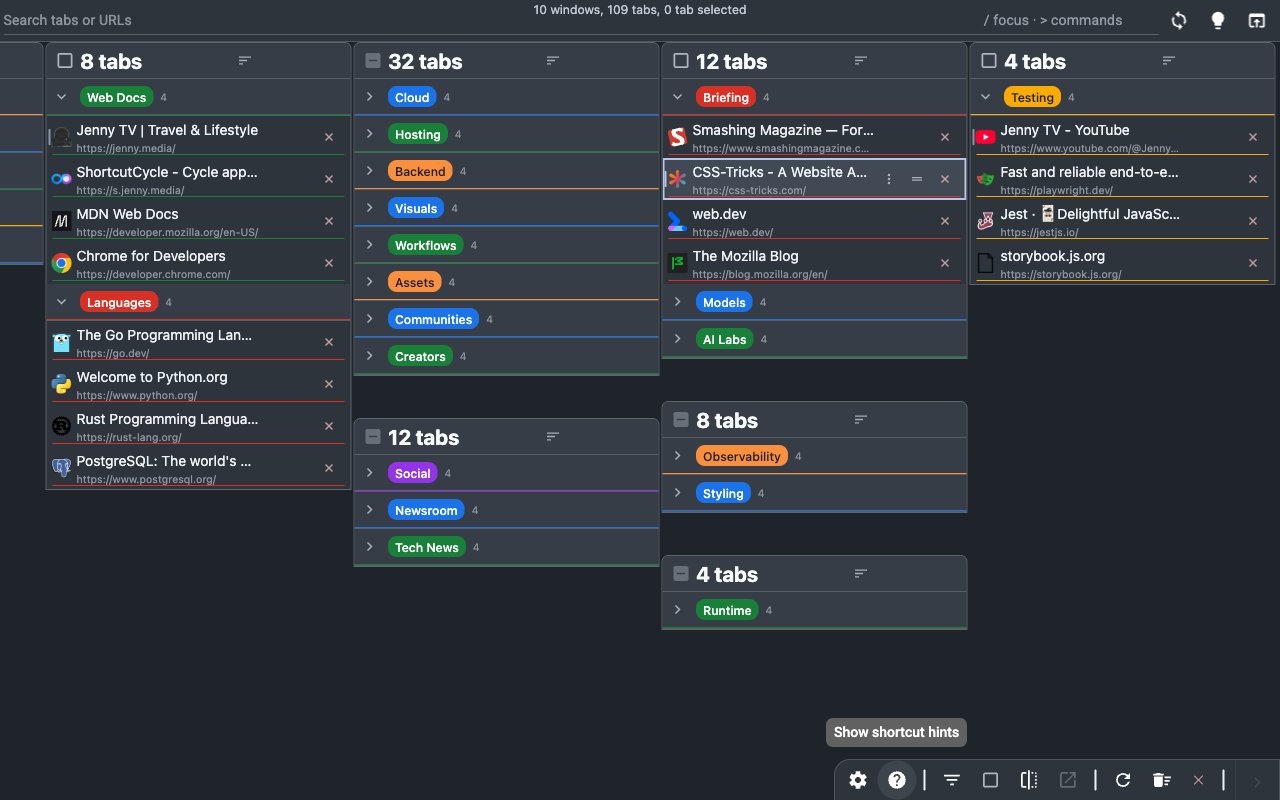Toggle theme with the lightbulb icon
Screen dimensions: 1280x800
point(1217,20)
